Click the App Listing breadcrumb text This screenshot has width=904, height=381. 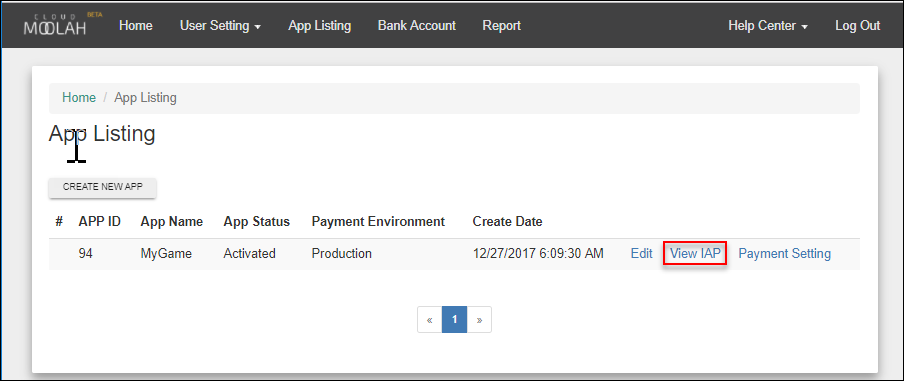click(x=145, y=98)
